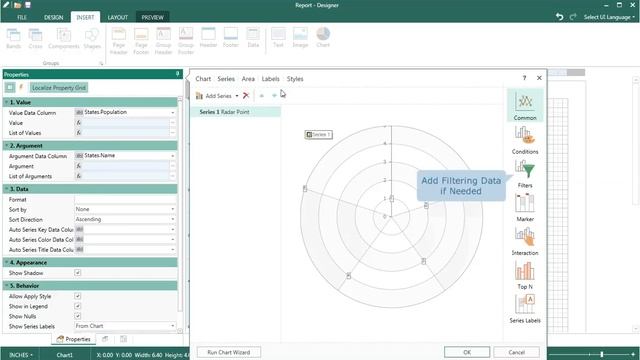Screen dimensions: 640x360
Task: Click the Redo arrow in title bar
Action: (x=573, y=17)
